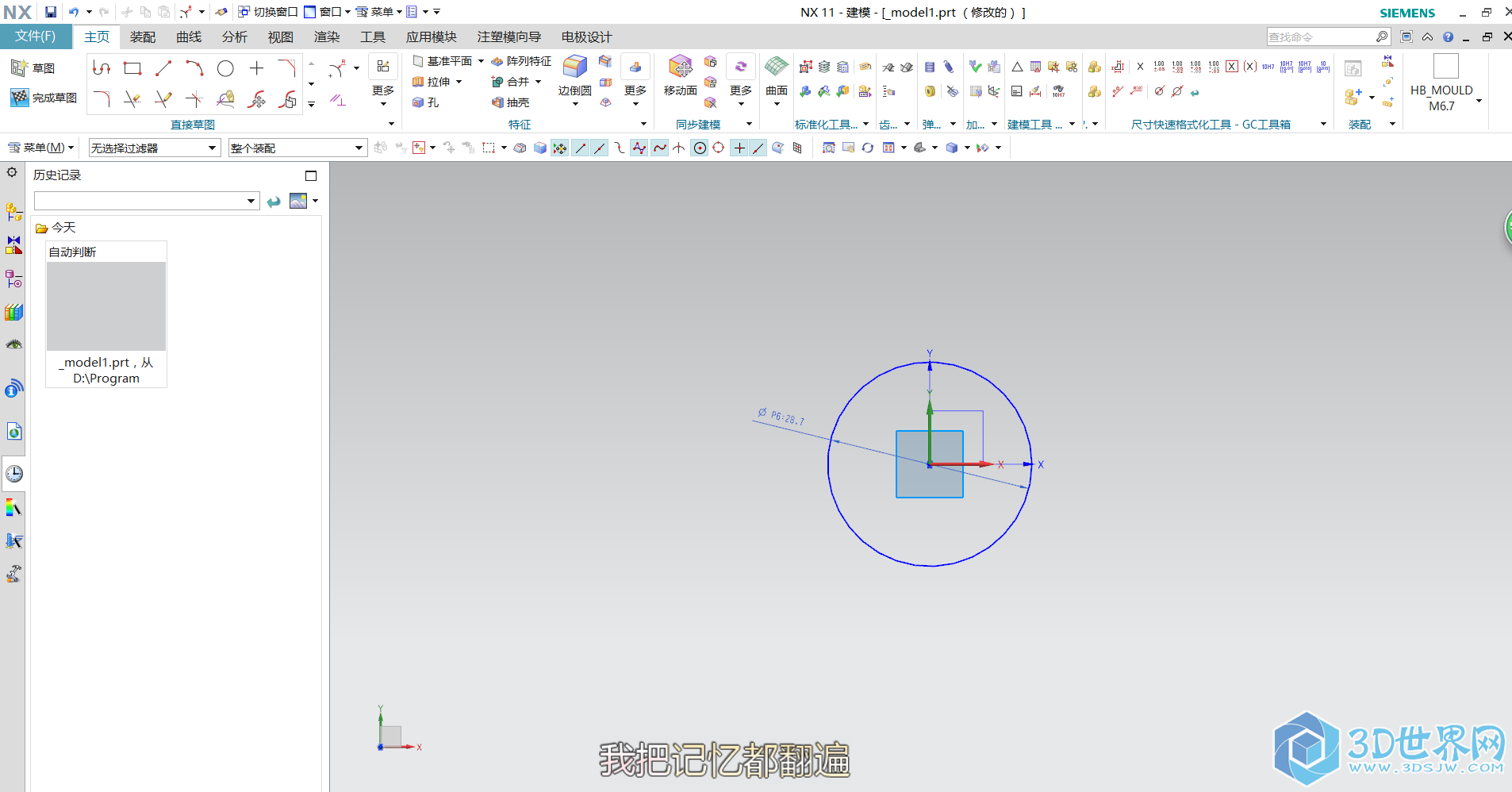
Task: Expand the 窗口 window dropdown
Action: click(347, 12)
